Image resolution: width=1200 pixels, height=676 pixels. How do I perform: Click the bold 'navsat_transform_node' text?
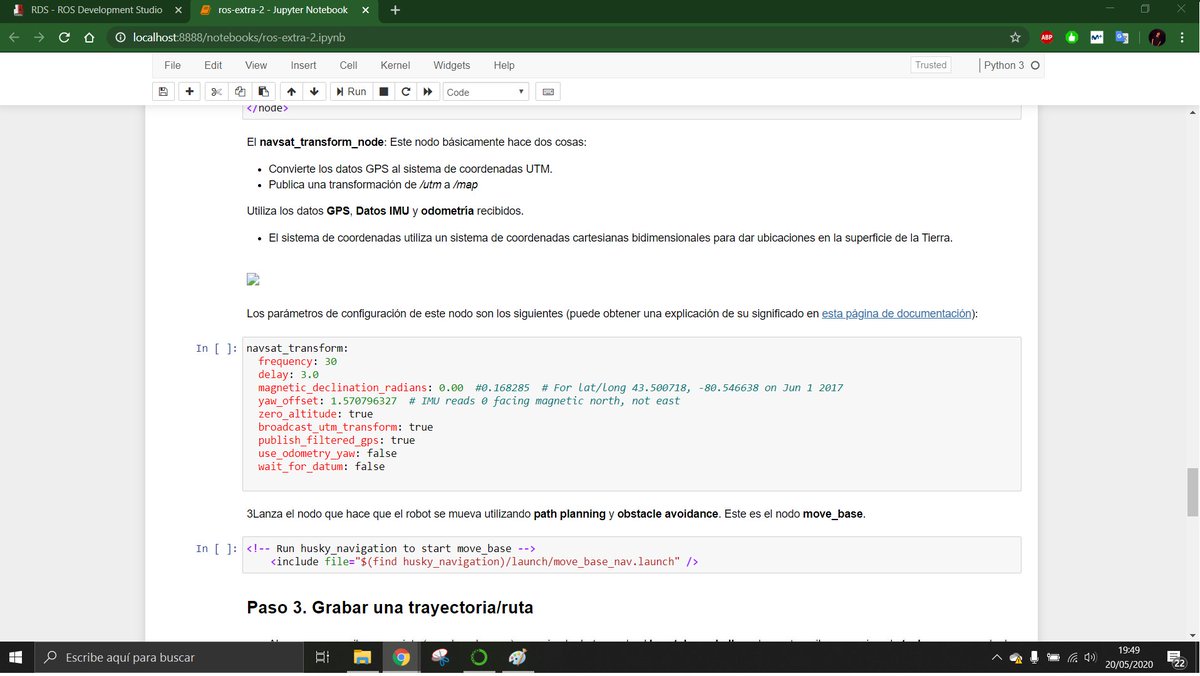point(321,142)
